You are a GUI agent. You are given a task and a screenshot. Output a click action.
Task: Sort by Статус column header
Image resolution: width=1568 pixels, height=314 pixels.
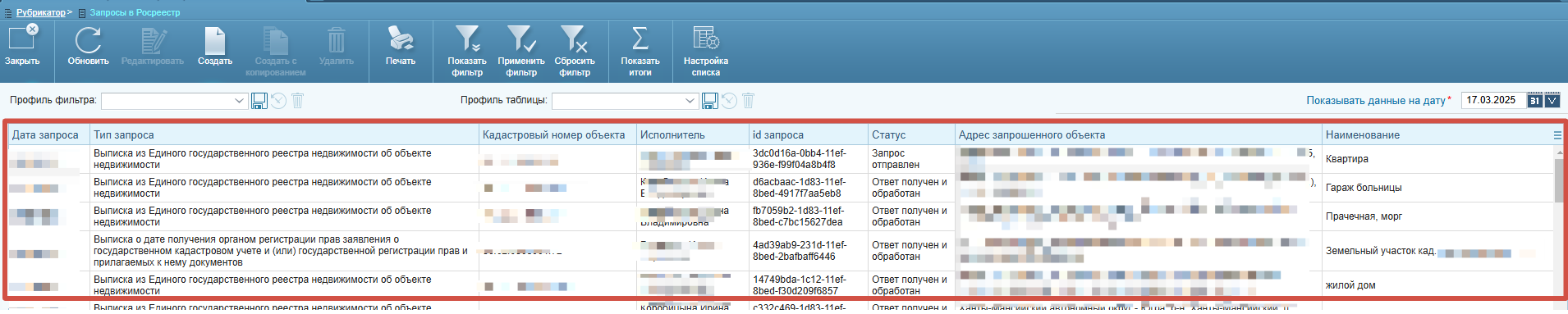[x=911, y=134]
